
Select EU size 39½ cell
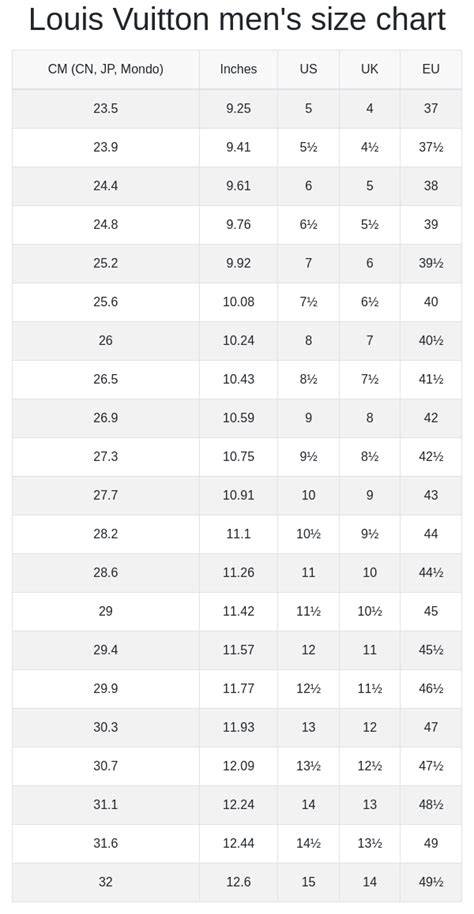click(431, 263)
